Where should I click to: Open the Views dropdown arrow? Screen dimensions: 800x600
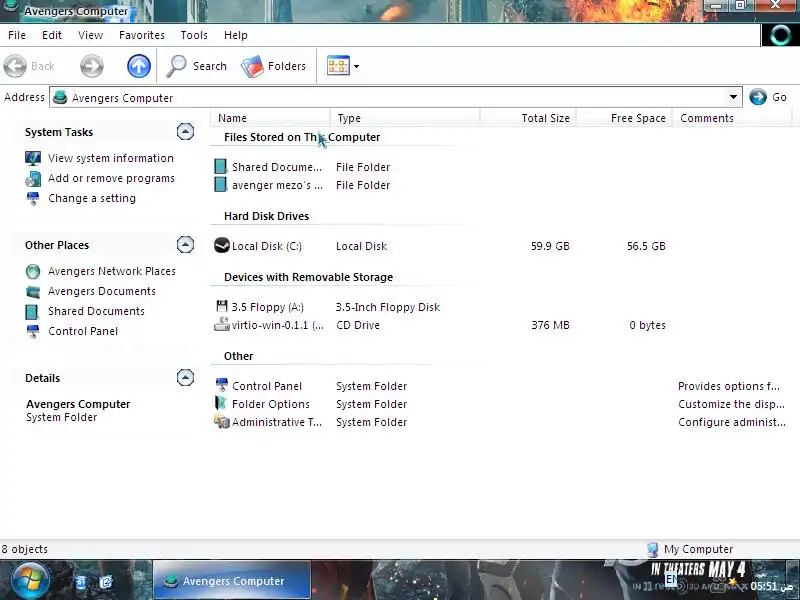tap(356, 66)
